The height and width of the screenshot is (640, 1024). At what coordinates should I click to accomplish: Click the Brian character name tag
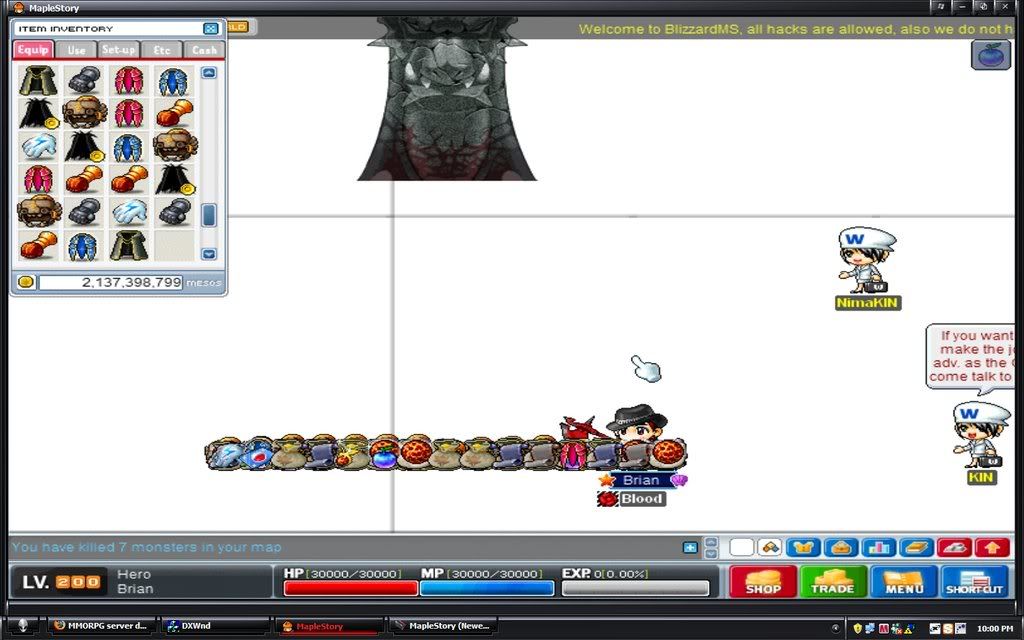[640, 480]
